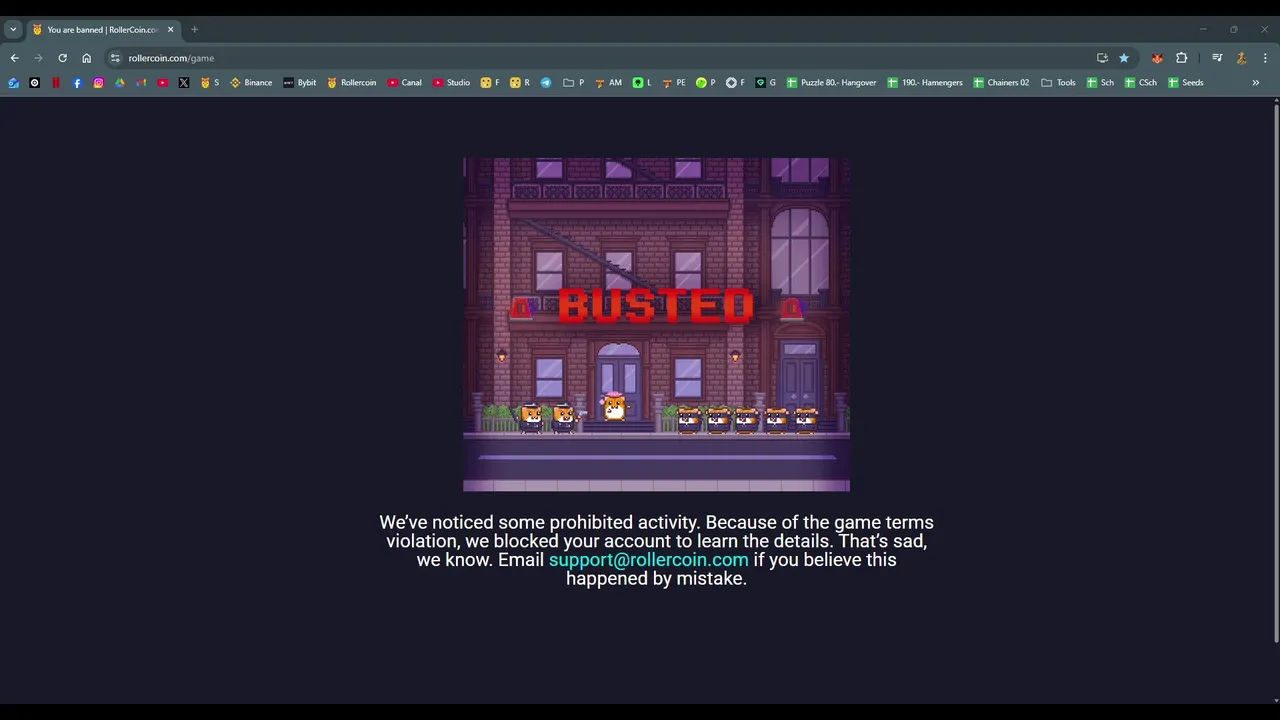The width and height of the screenshot is (1280, 720).
Task: Email support@rollercoin.com link
Action: click(648, 560)
